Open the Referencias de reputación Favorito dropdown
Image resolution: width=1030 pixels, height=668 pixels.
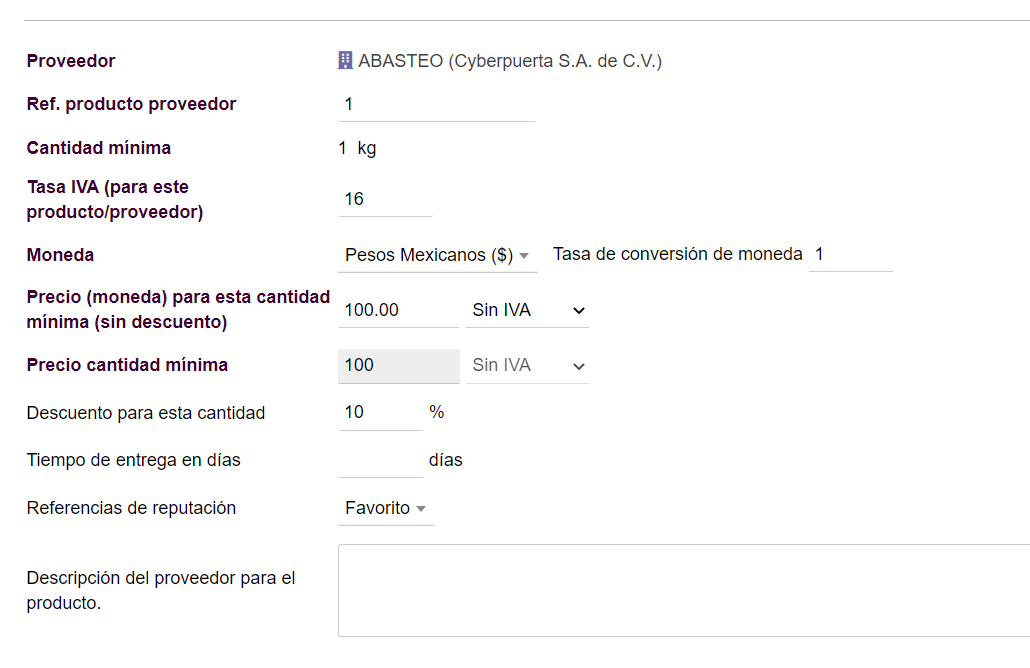tap(386, 508)
